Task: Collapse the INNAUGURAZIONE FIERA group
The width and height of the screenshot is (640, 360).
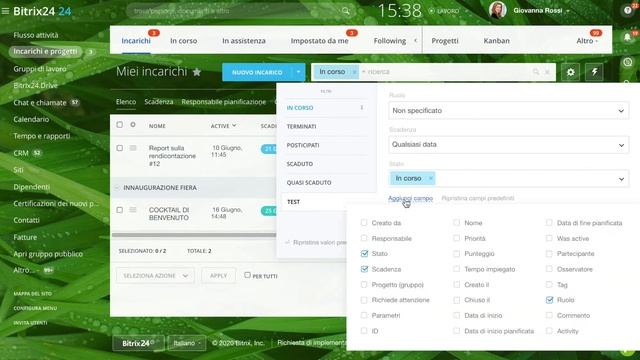Action: pos(116,188)
